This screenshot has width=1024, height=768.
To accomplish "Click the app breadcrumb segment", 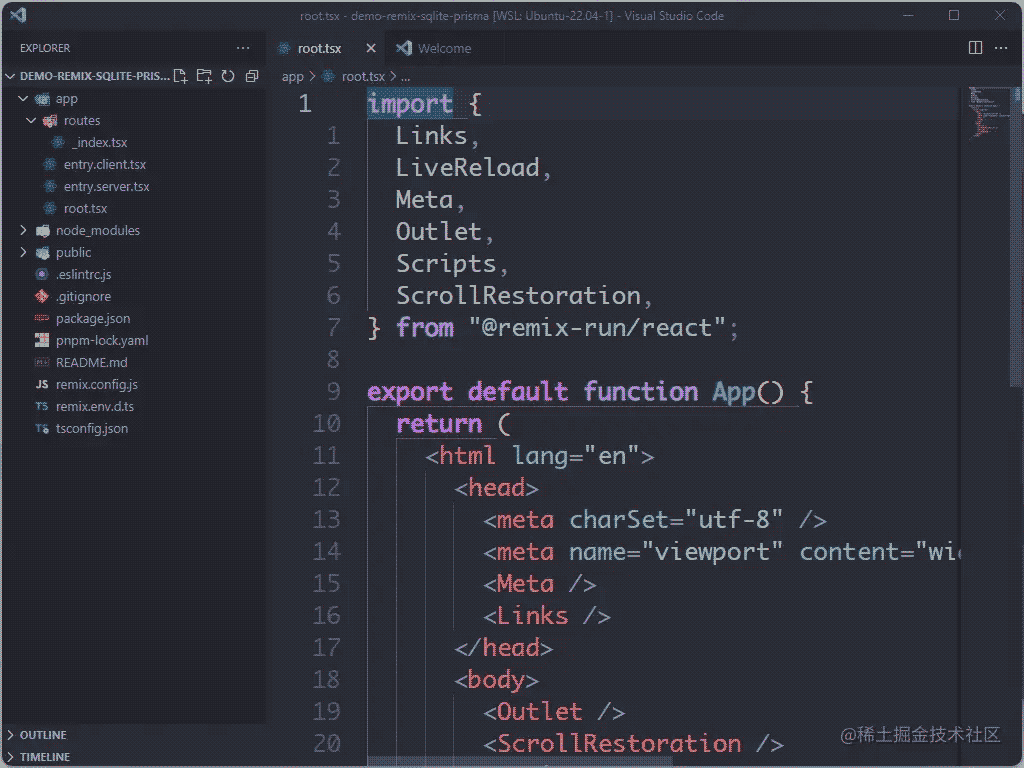I will click(x=292, y=76).
